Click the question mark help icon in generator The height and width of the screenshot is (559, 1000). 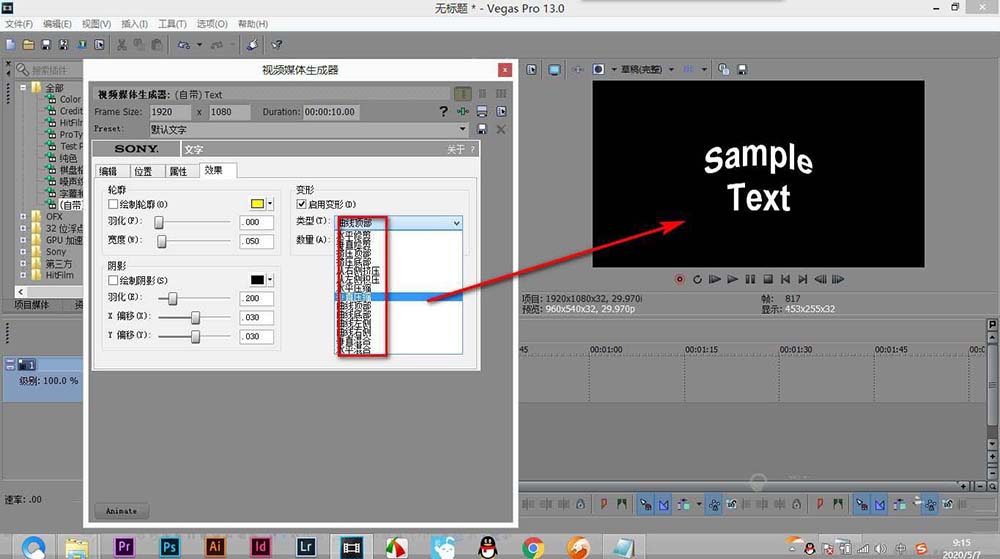[x=444, y=111]
